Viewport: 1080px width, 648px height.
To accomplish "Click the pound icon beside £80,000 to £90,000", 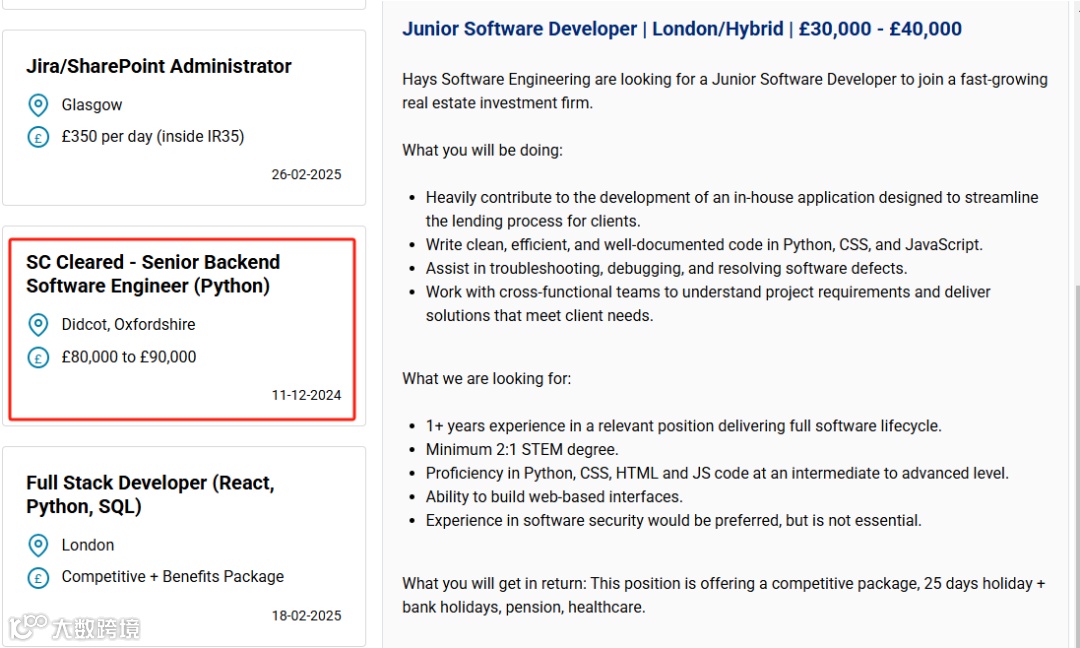I will click(38, 357).
